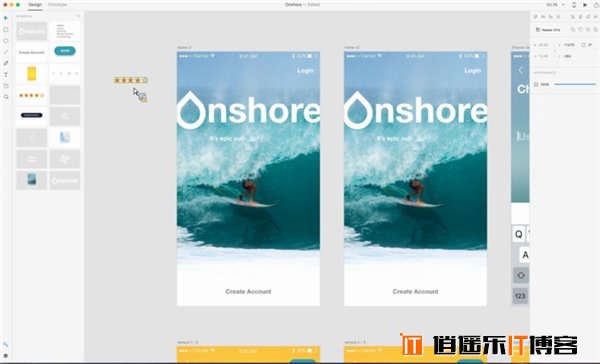Image resolution: width=600 pixels, height=364 pixels.
Task: Click the align right icon
Action: (588, 17)
